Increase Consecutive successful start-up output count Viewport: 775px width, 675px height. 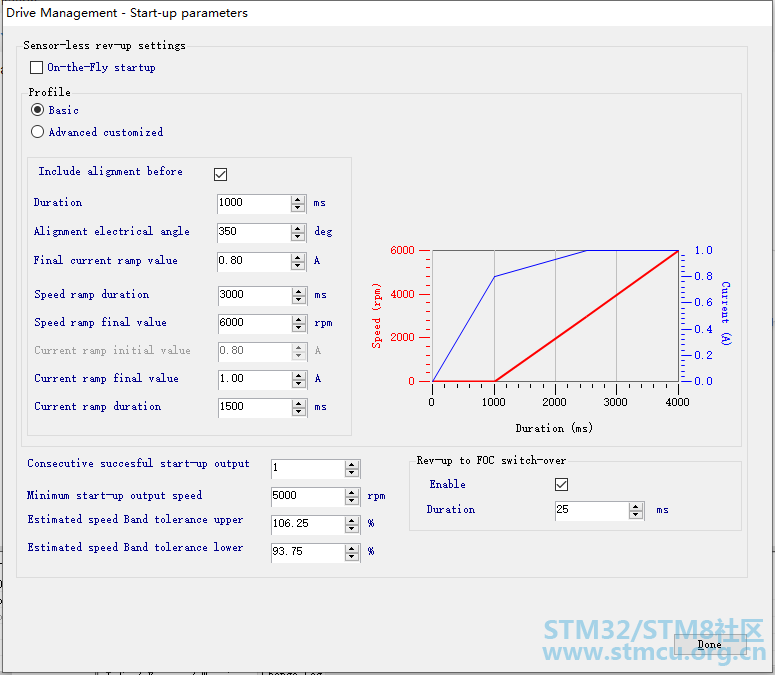351,464
